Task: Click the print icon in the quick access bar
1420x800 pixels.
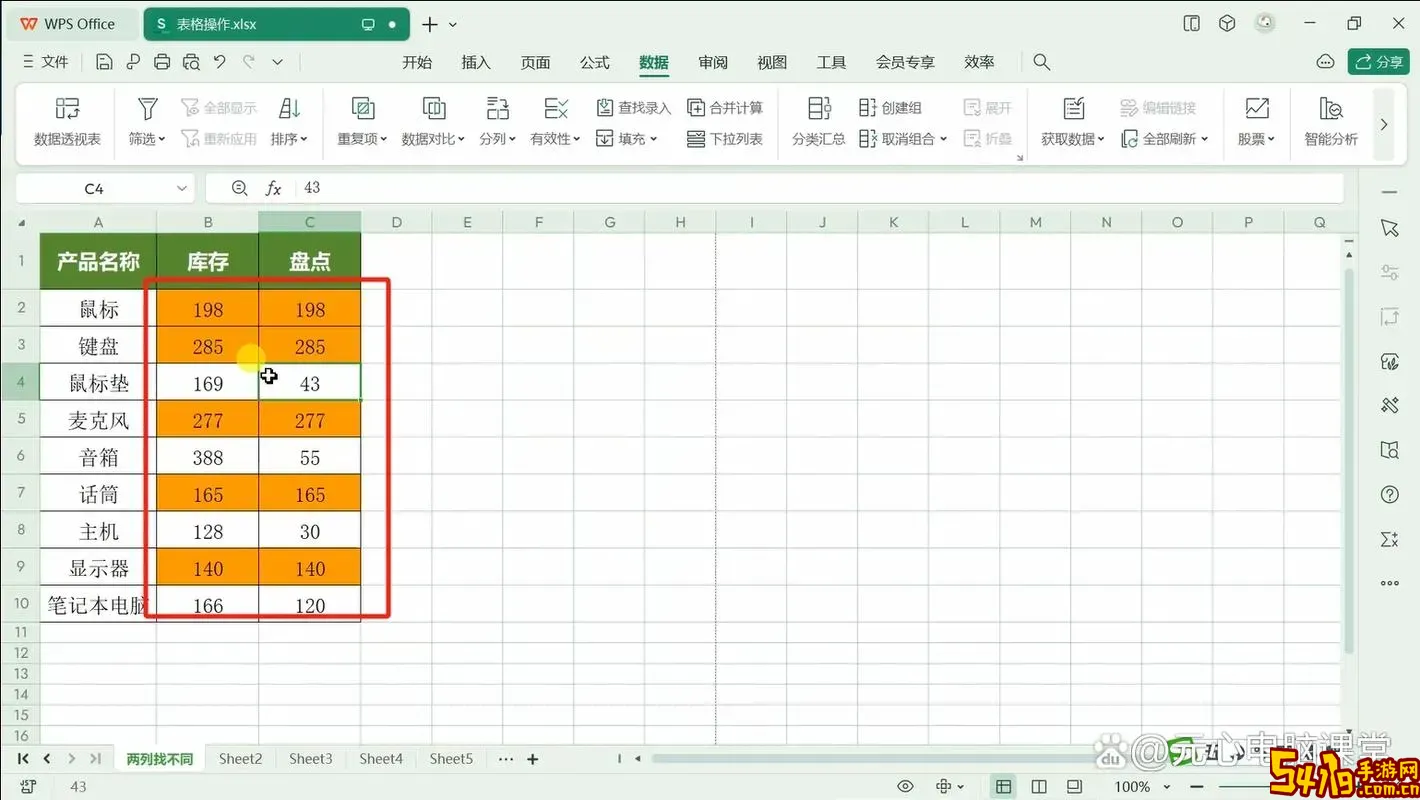Action: (x=162, y=62)
